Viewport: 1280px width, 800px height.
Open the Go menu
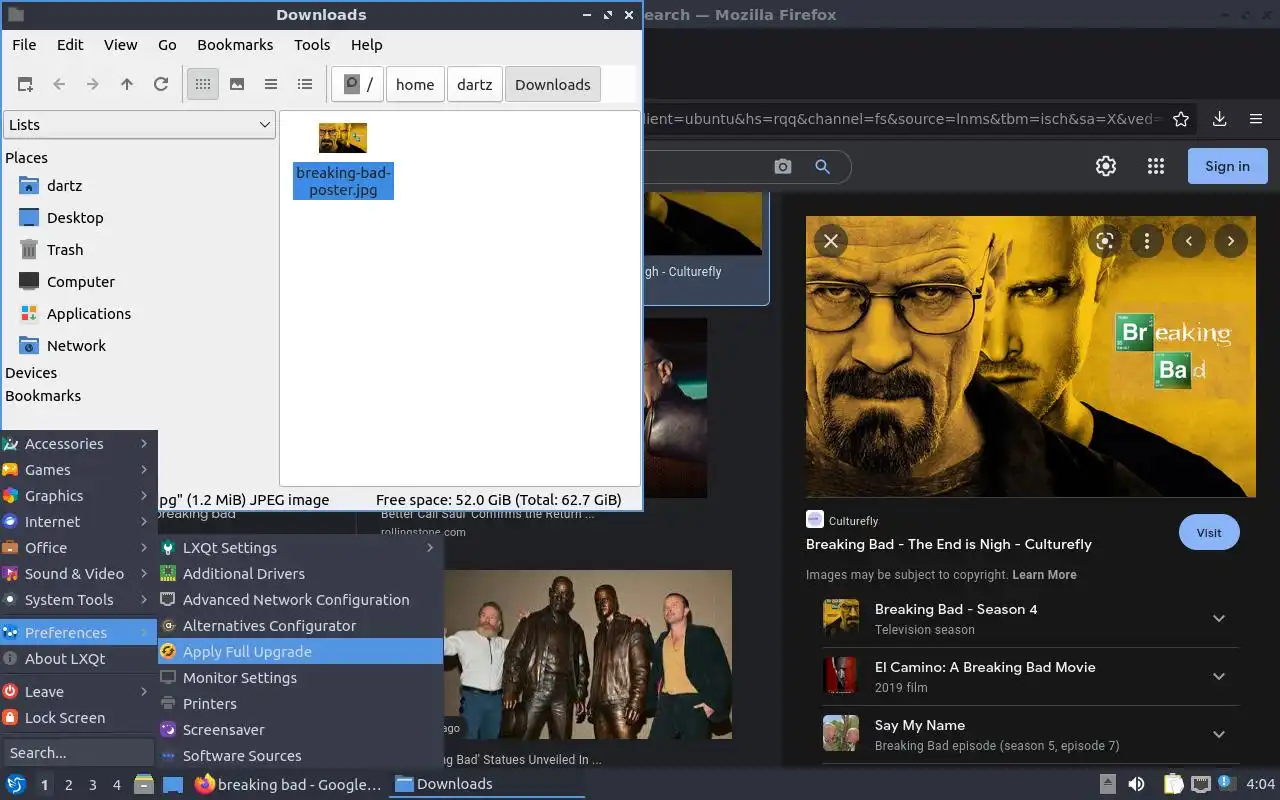pyautogui.click(x=167, y=45)
